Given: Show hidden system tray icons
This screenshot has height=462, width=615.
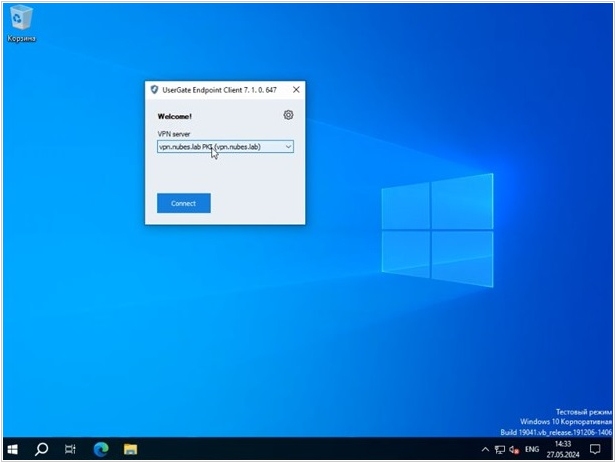Looking at the screenshot, I should [484, 450].
